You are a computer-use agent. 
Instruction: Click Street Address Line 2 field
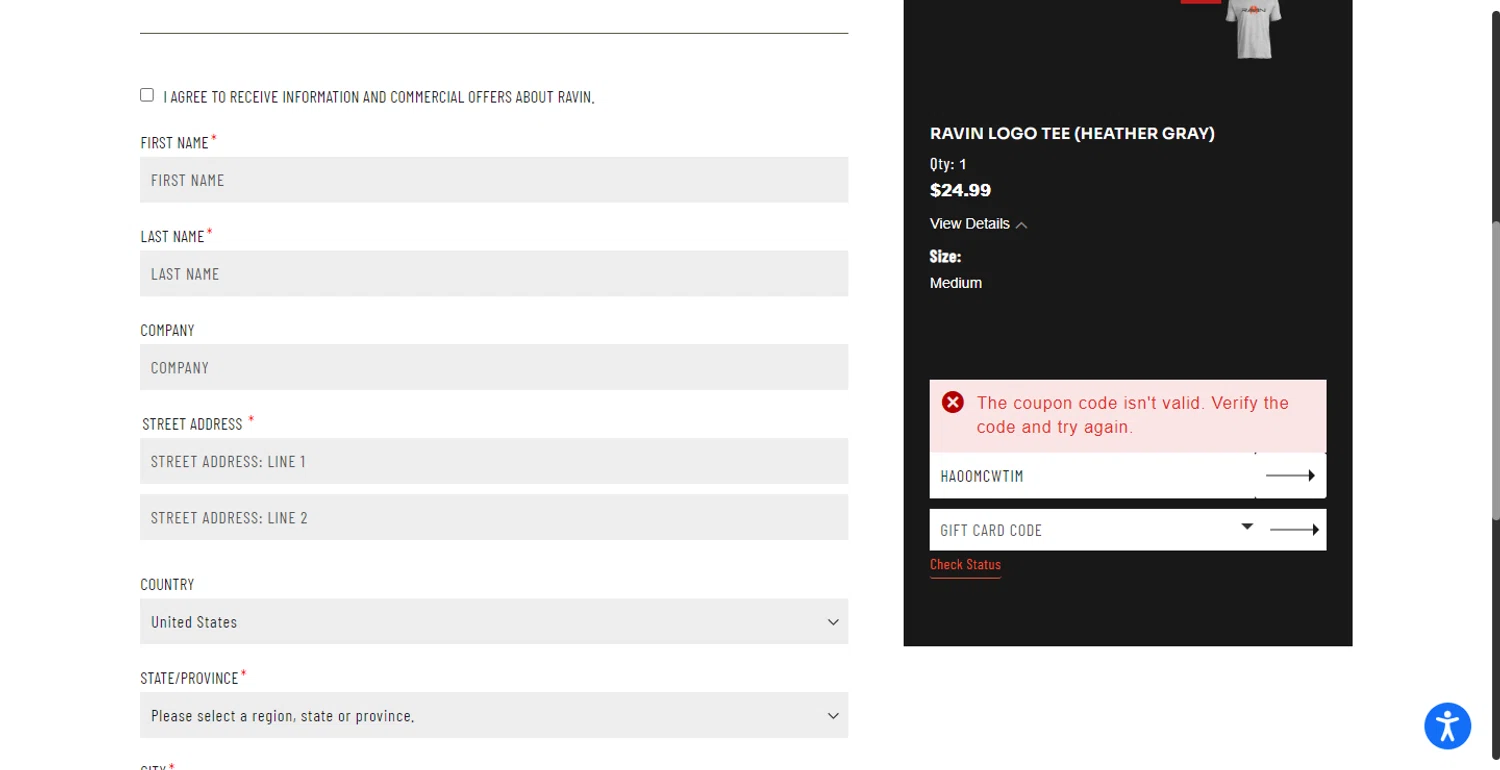click(x=494, y=518)
